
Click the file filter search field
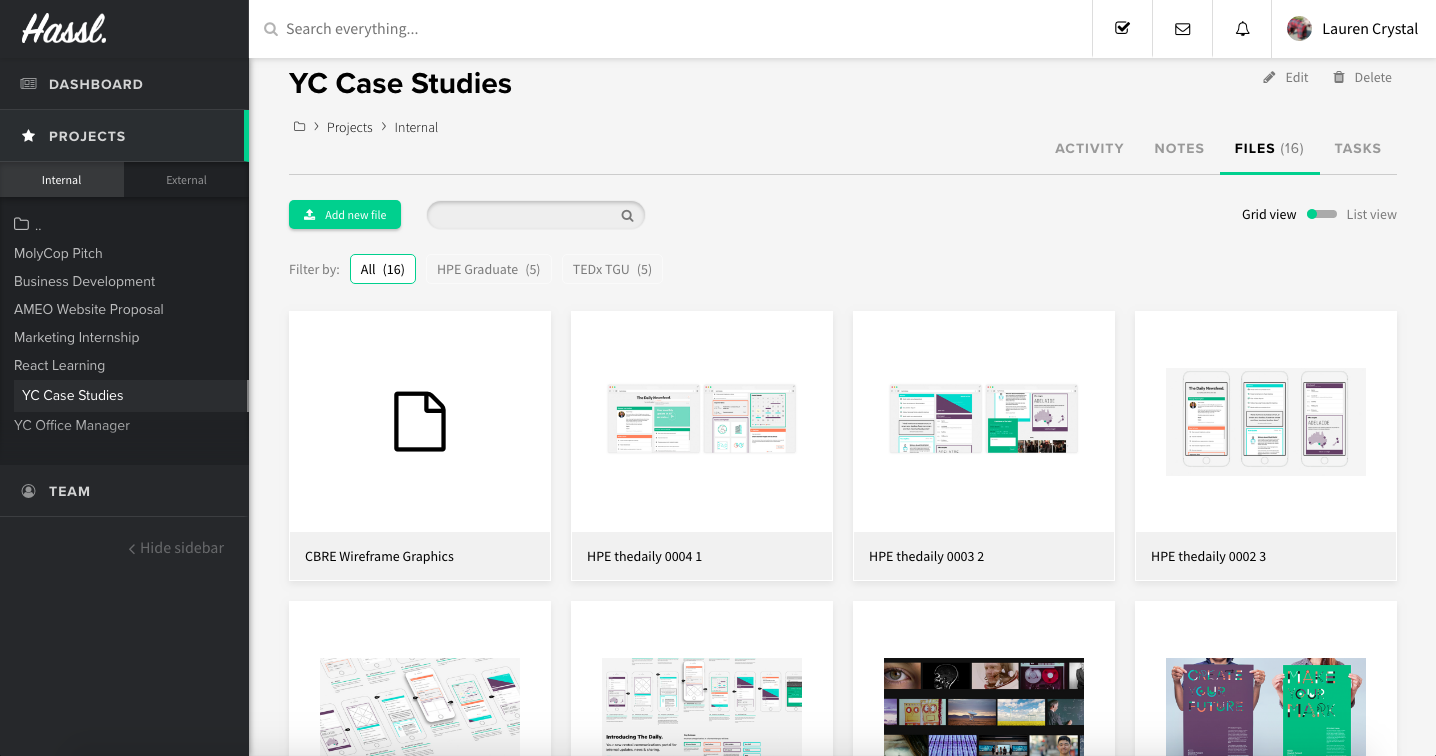pyautogui.click(x=536, y=215)
